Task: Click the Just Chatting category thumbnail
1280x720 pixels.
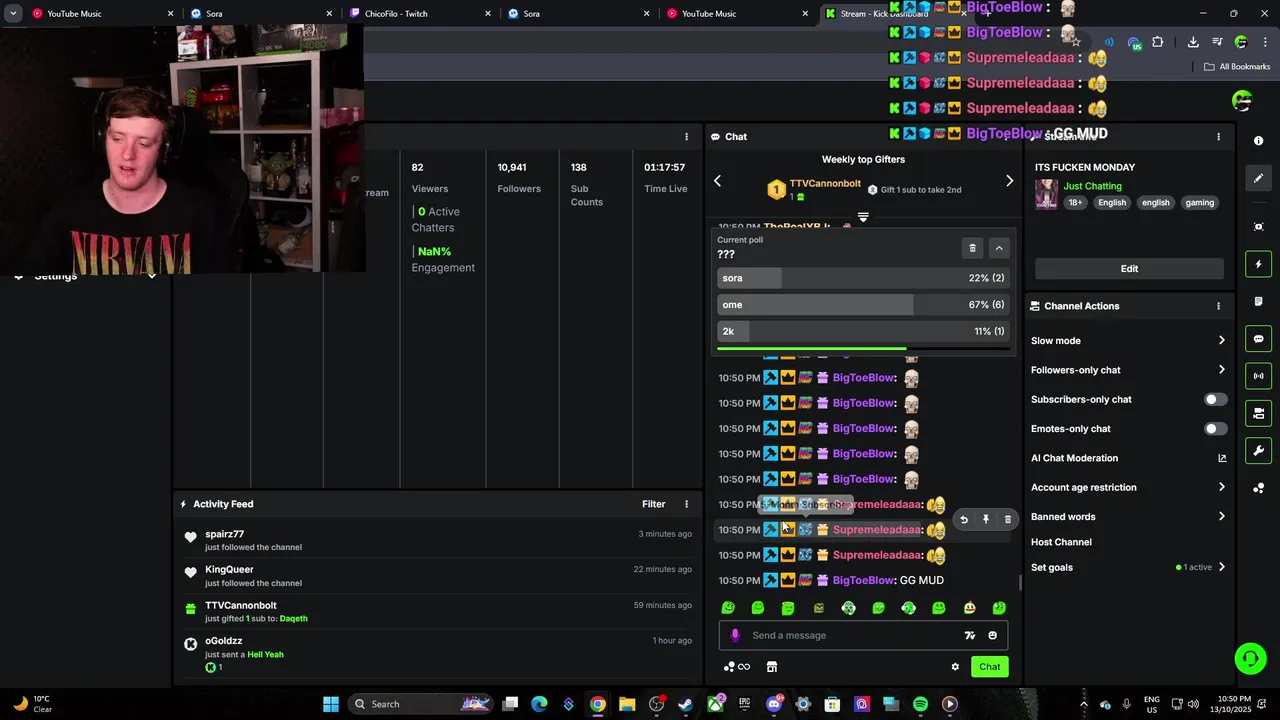Action: click(1046, 194)
